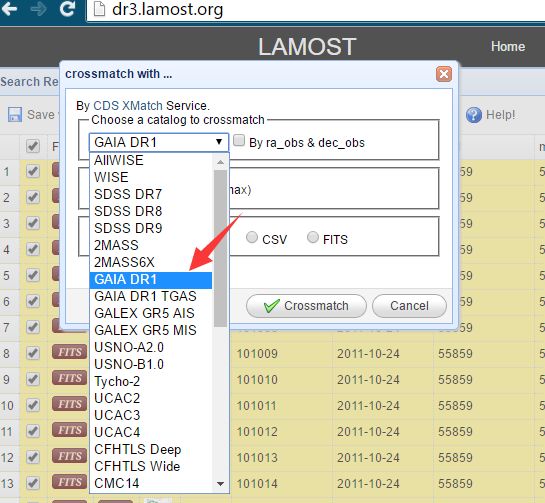Click the browser back arrow

(x=9, y=9)
